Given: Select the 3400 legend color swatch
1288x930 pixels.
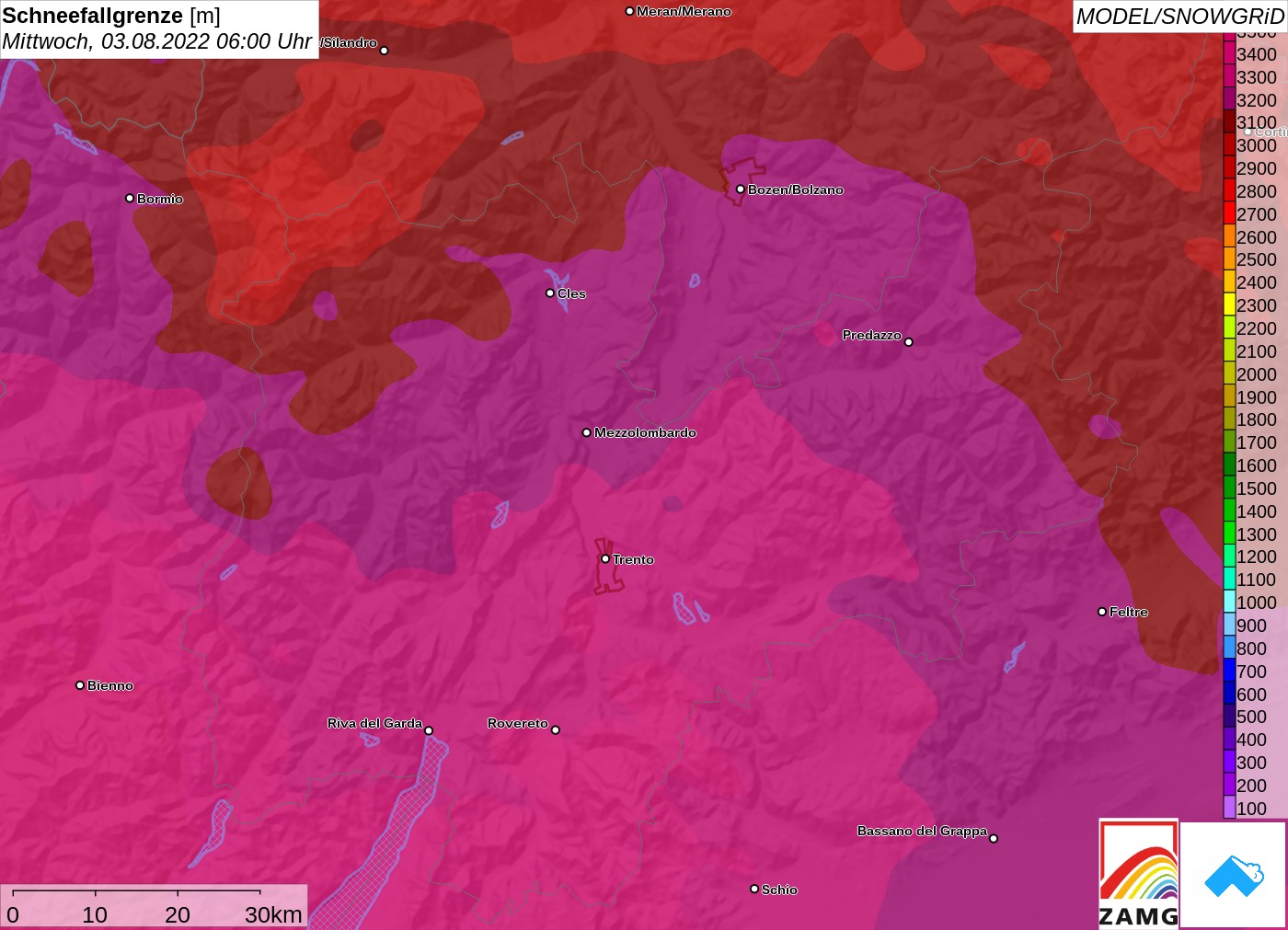Looking at the screenshot, I should (x=1229, y=53).
